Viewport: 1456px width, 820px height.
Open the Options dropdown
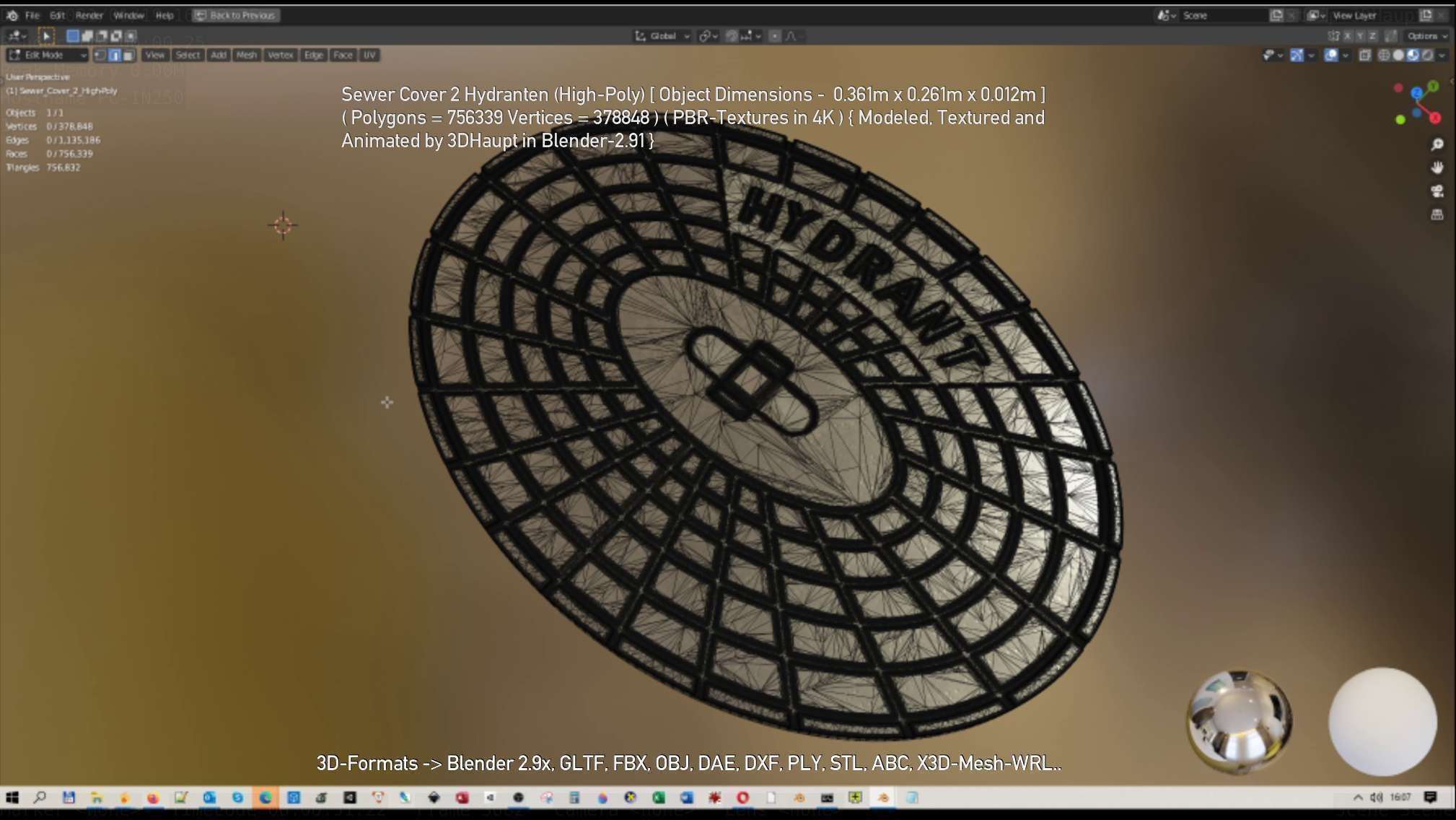[x=1427, y=35]
